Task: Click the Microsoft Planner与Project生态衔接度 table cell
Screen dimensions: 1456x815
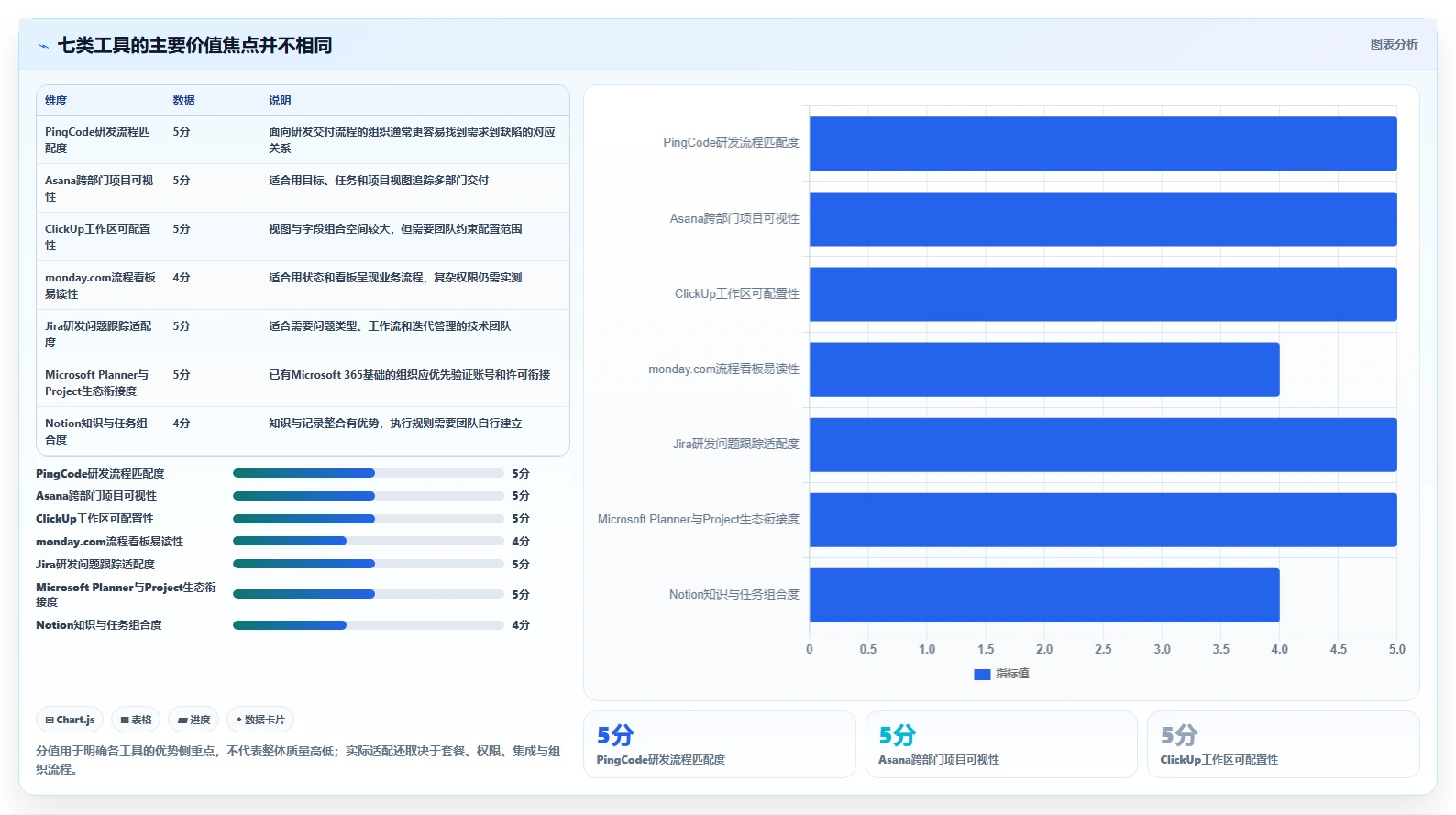Action: tap(101, 382)
